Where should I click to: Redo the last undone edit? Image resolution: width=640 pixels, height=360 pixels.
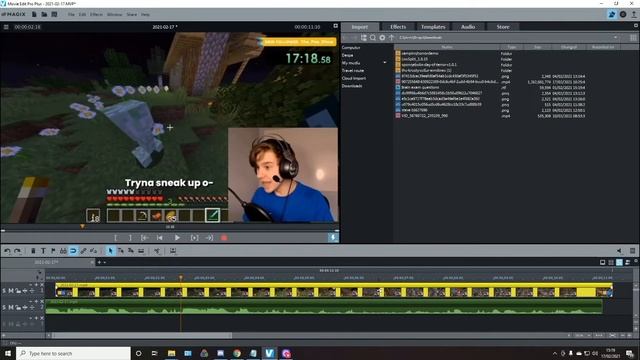[18, 251]
